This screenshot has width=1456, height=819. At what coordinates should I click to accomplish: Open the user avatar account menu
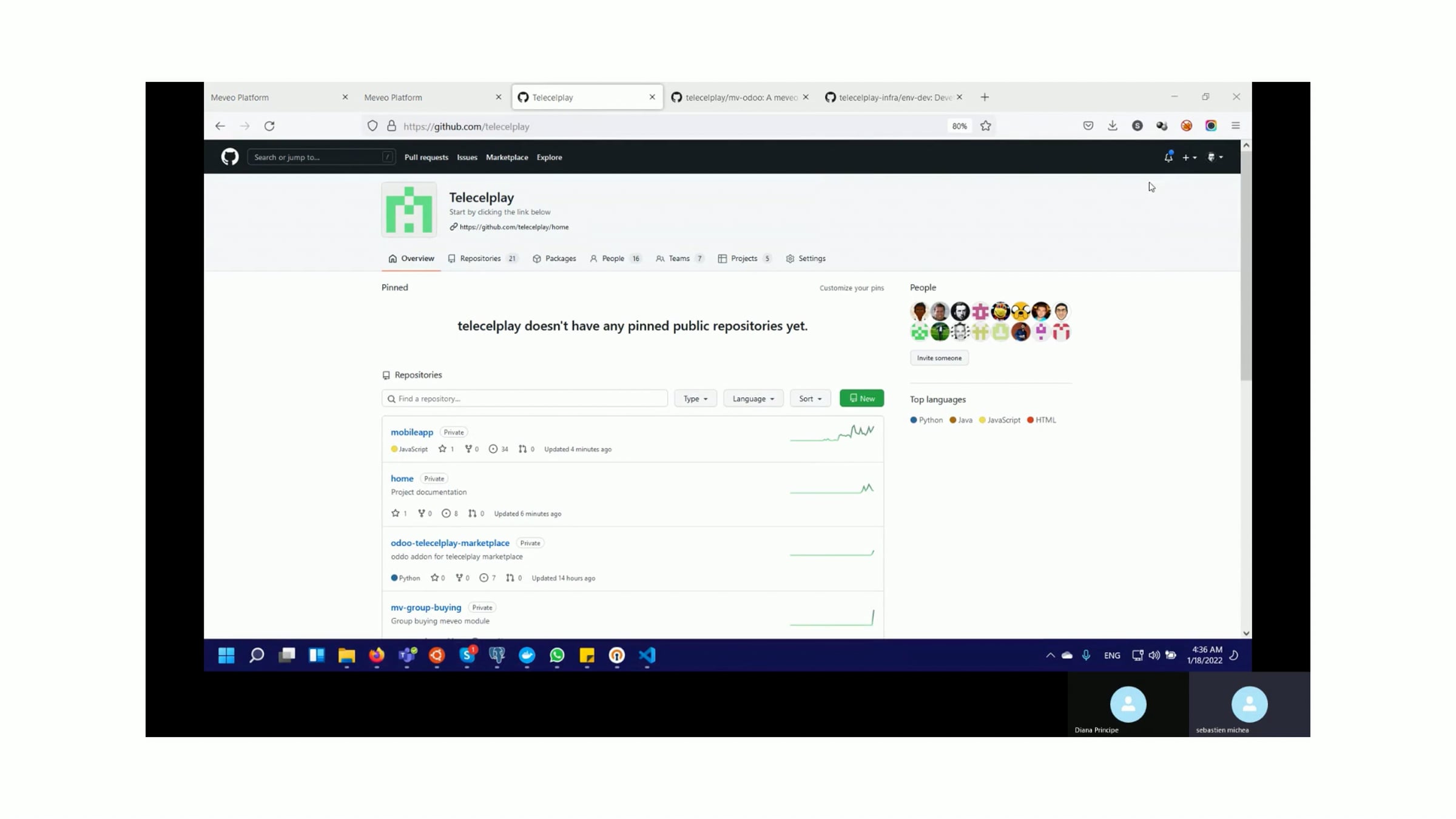point(1215,157)
